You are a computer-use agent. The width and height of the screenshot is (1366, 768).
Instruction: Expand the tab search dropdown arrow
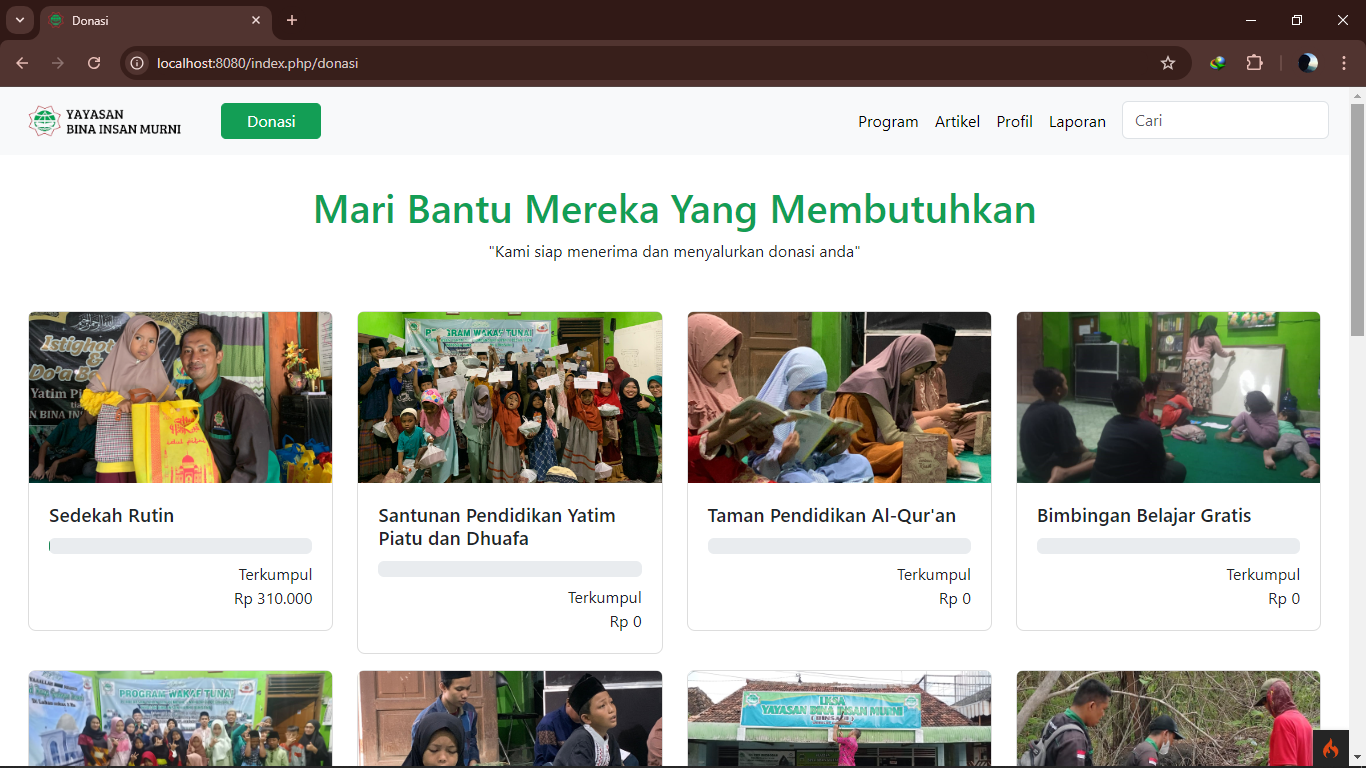19,20
